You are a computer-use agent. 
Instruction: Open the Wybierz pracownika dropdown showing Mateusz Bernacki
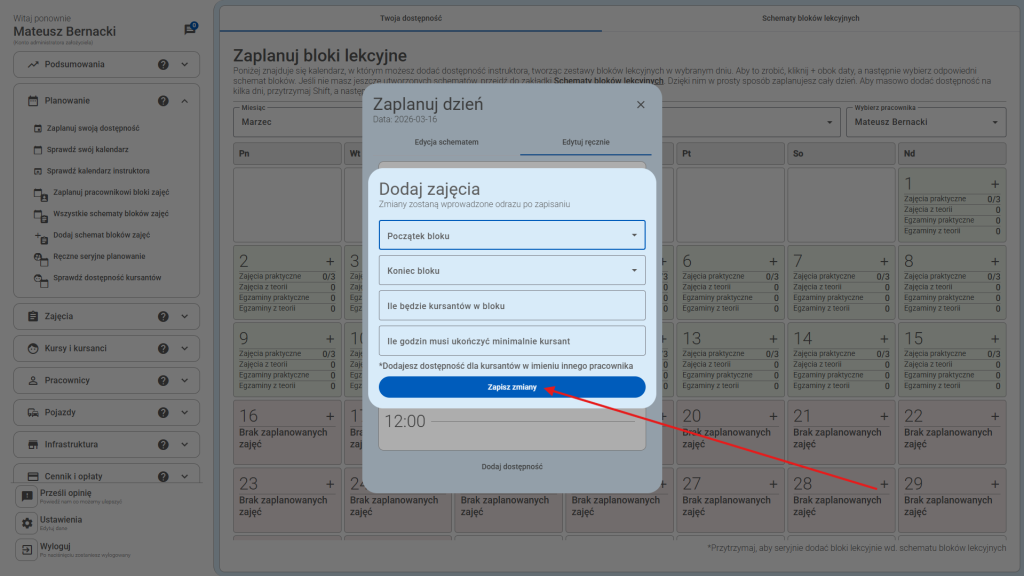tap(925, 121)
